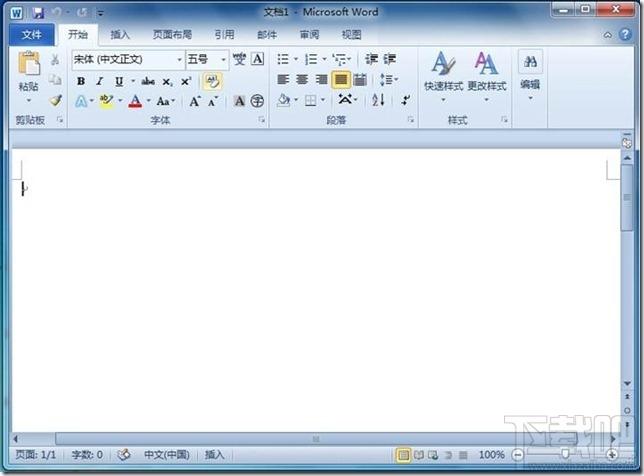Click the bullet list icon

[283, 60]
